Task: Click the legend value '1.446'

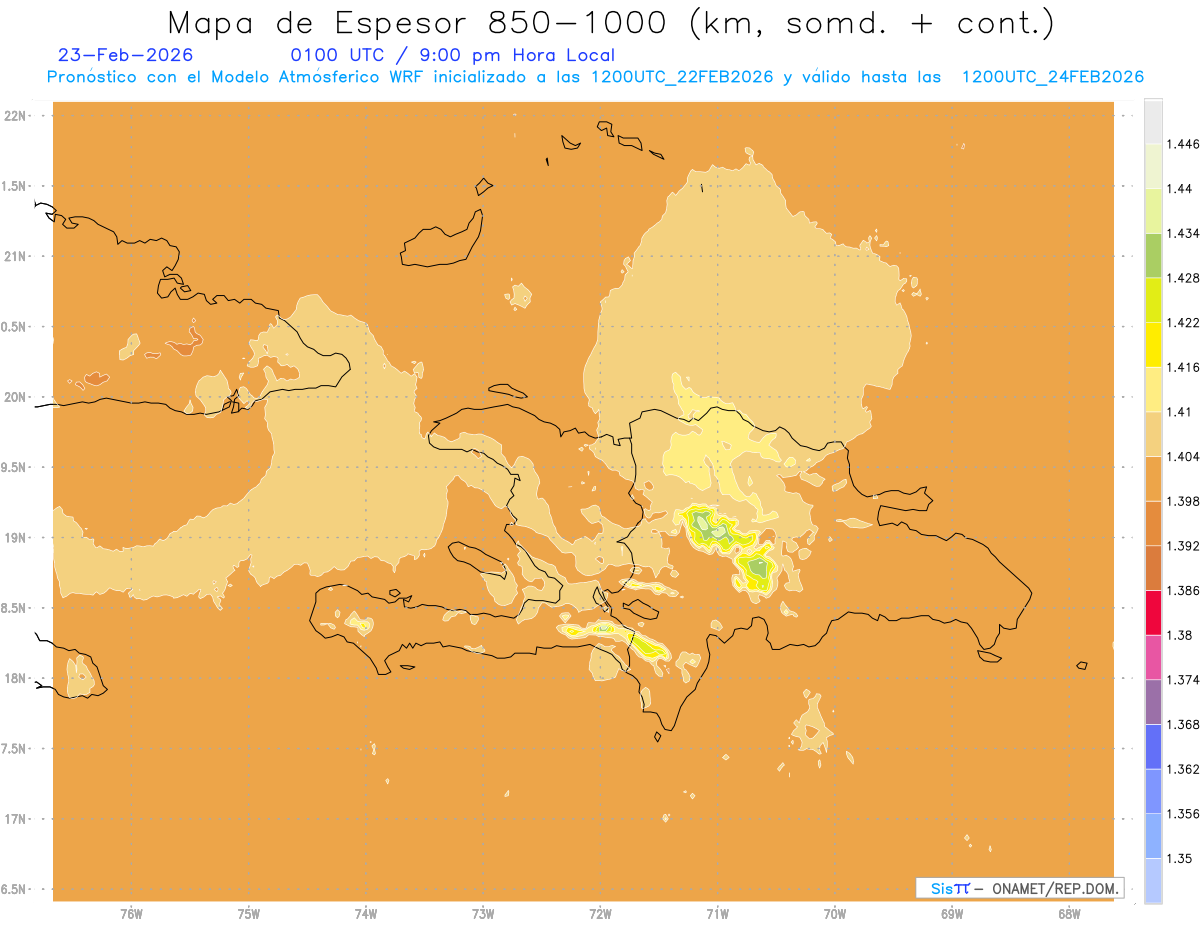Action: click(x=1184, y=144)
